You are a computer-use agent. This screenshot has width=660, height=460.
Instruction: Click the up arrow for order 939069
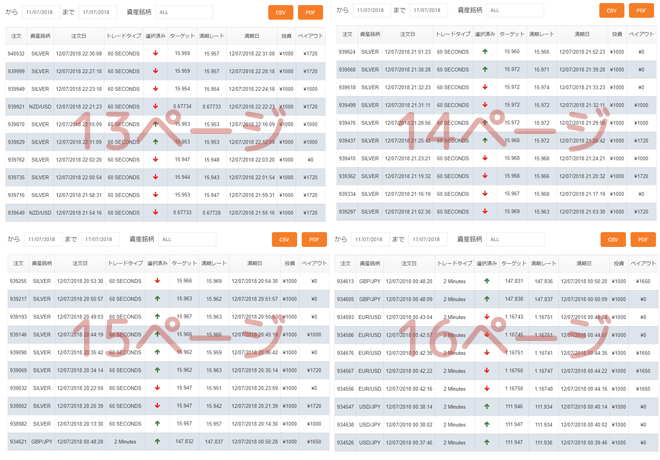(x=157, y=370)
